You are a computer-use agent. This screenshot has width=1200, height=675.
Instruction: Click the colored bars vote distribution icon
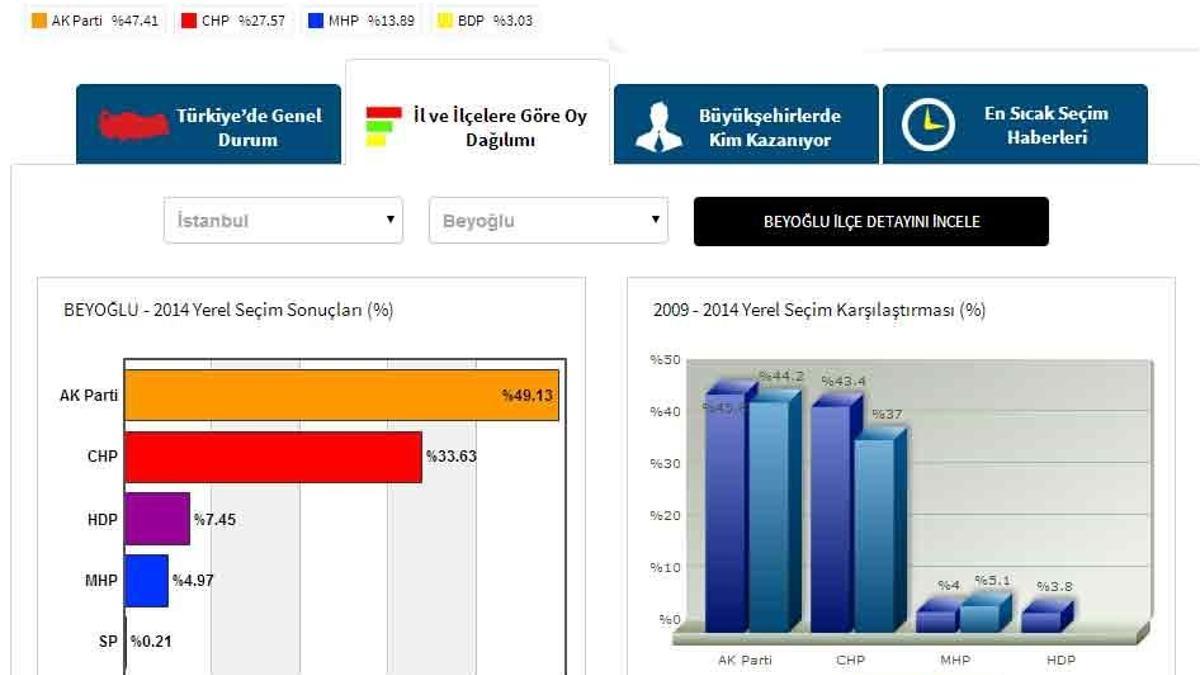pos(383,126)
